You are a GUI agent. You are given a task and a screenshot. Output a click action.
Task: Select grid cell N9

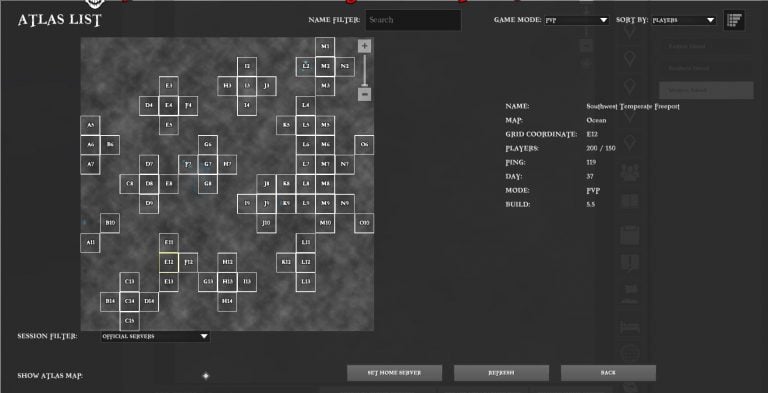point(345,203)
